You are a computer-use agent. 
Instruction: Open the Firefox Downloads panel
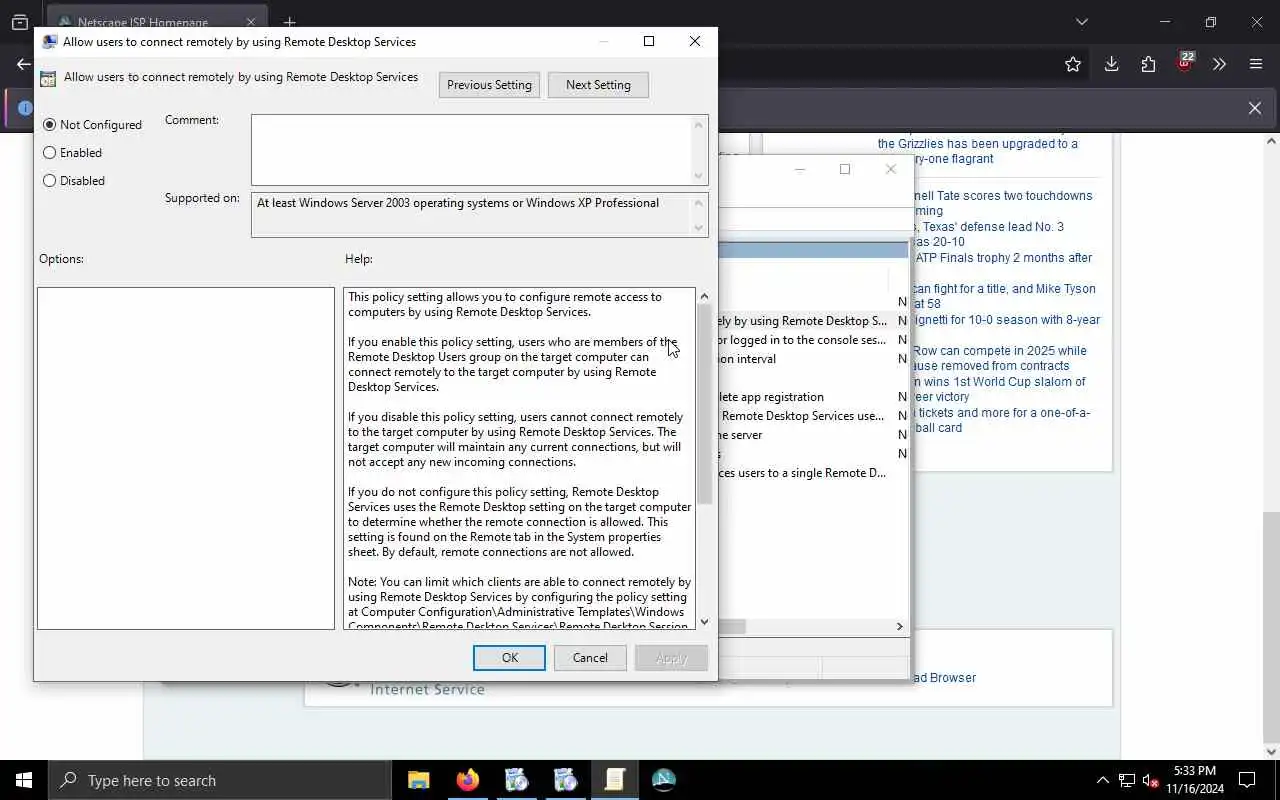1111,64
